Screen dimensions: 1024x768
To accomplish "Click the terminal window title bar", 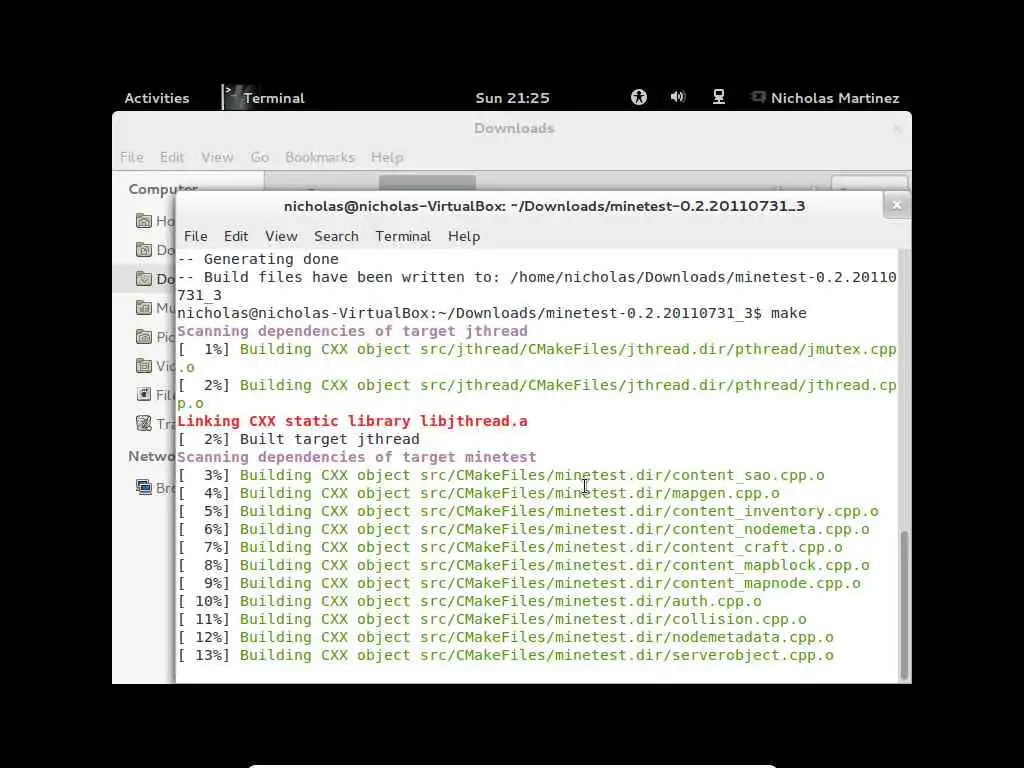I will 544,206.
